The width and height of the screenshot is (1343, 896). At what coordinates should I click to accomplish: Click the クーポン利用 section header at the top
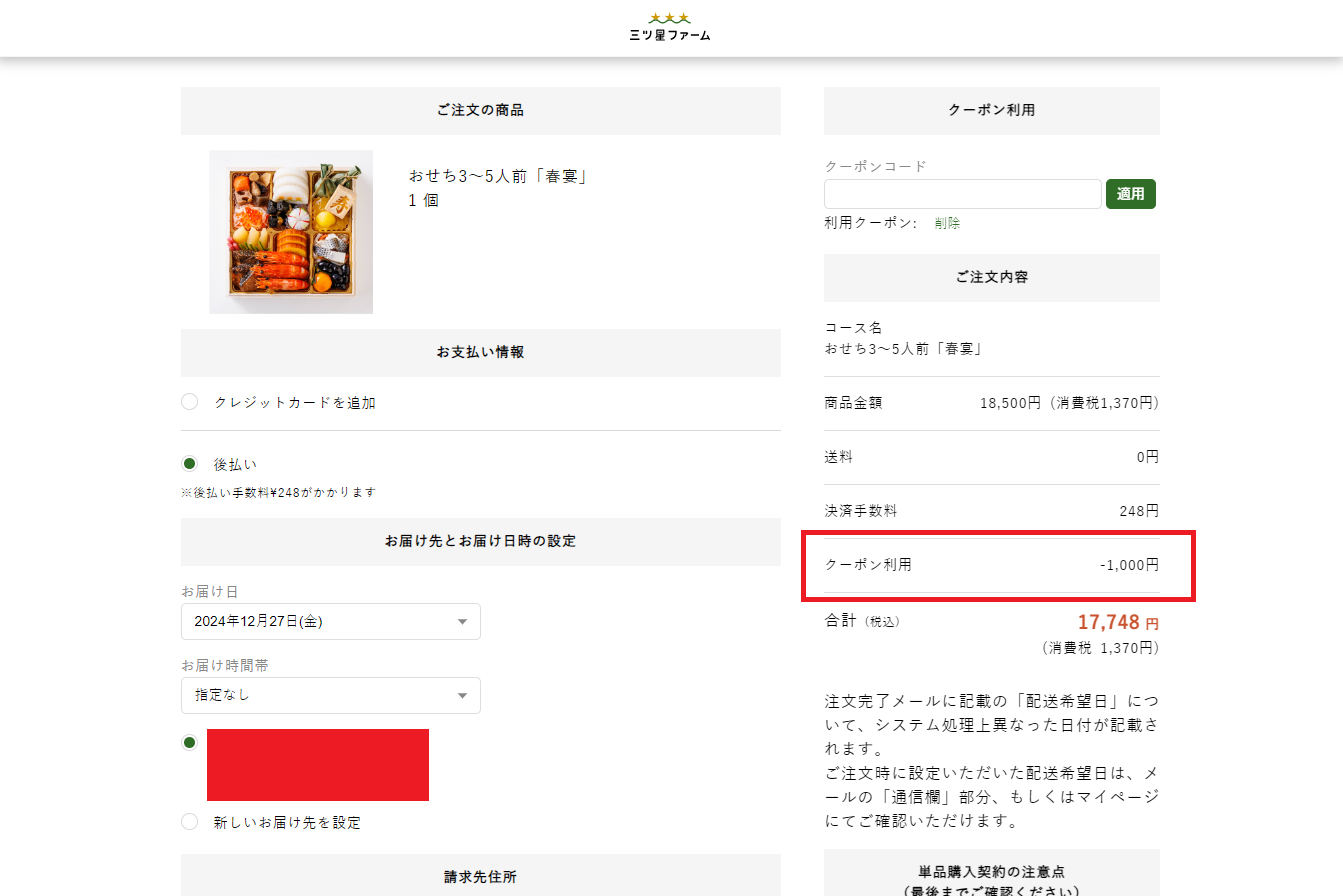point(992,110)
